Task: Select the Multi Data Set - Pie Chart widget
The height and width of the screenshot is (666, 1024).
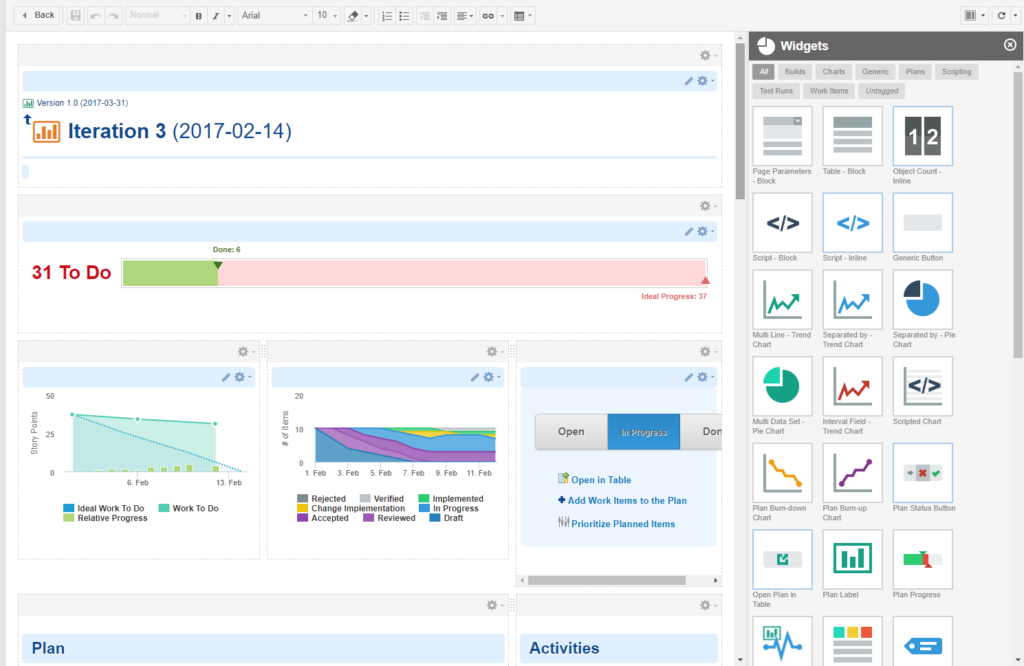Action: [x=781, y=385]
